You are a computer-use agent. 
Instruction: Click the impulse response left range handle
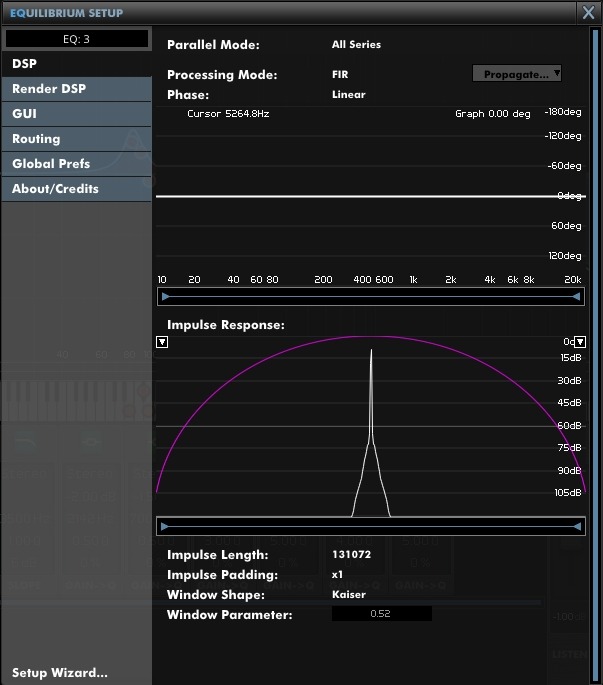tap(164, 526)
